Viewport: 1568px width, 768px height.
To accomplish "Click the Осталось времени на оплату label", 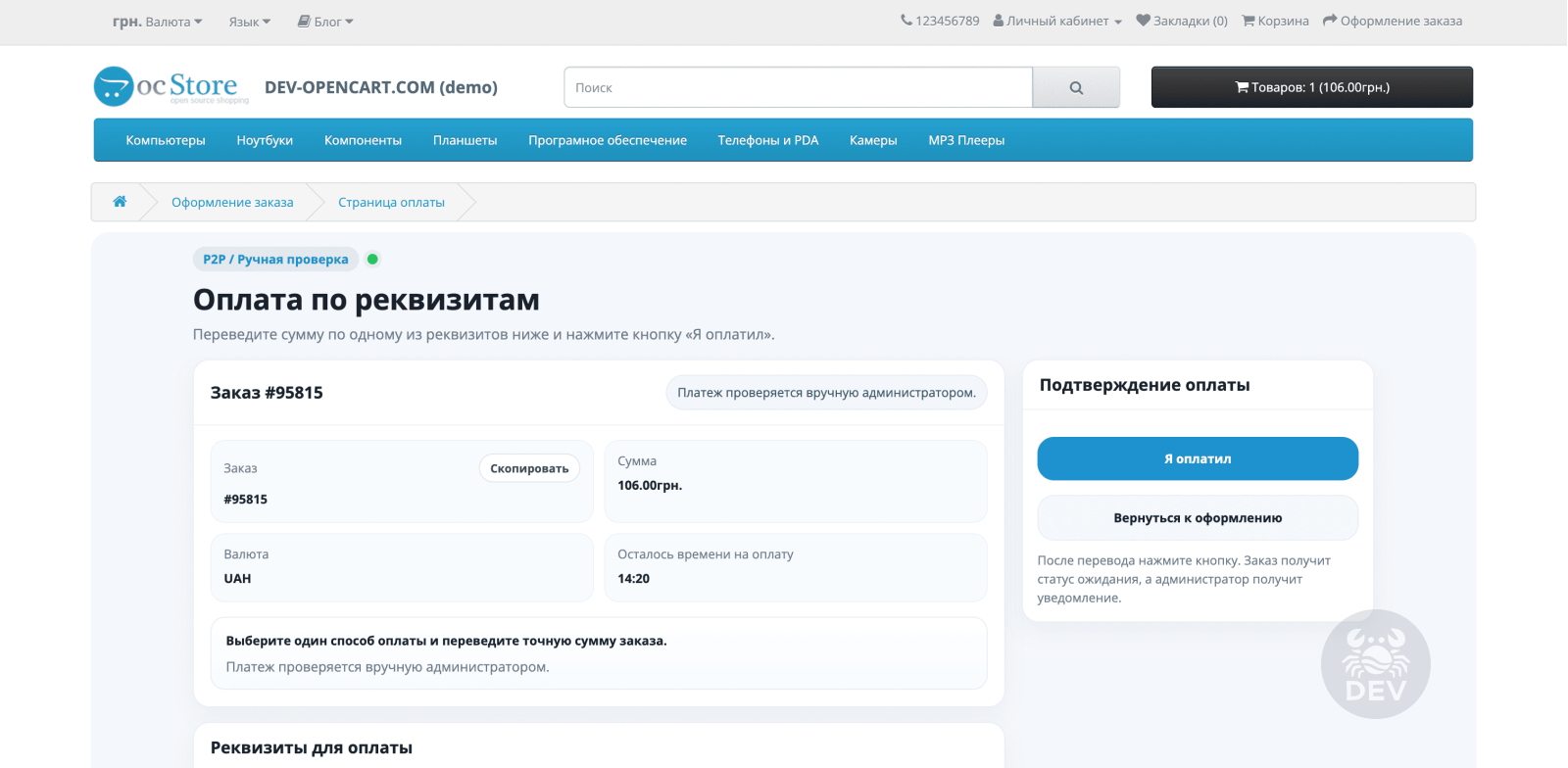I will click(x=706, y=554).
